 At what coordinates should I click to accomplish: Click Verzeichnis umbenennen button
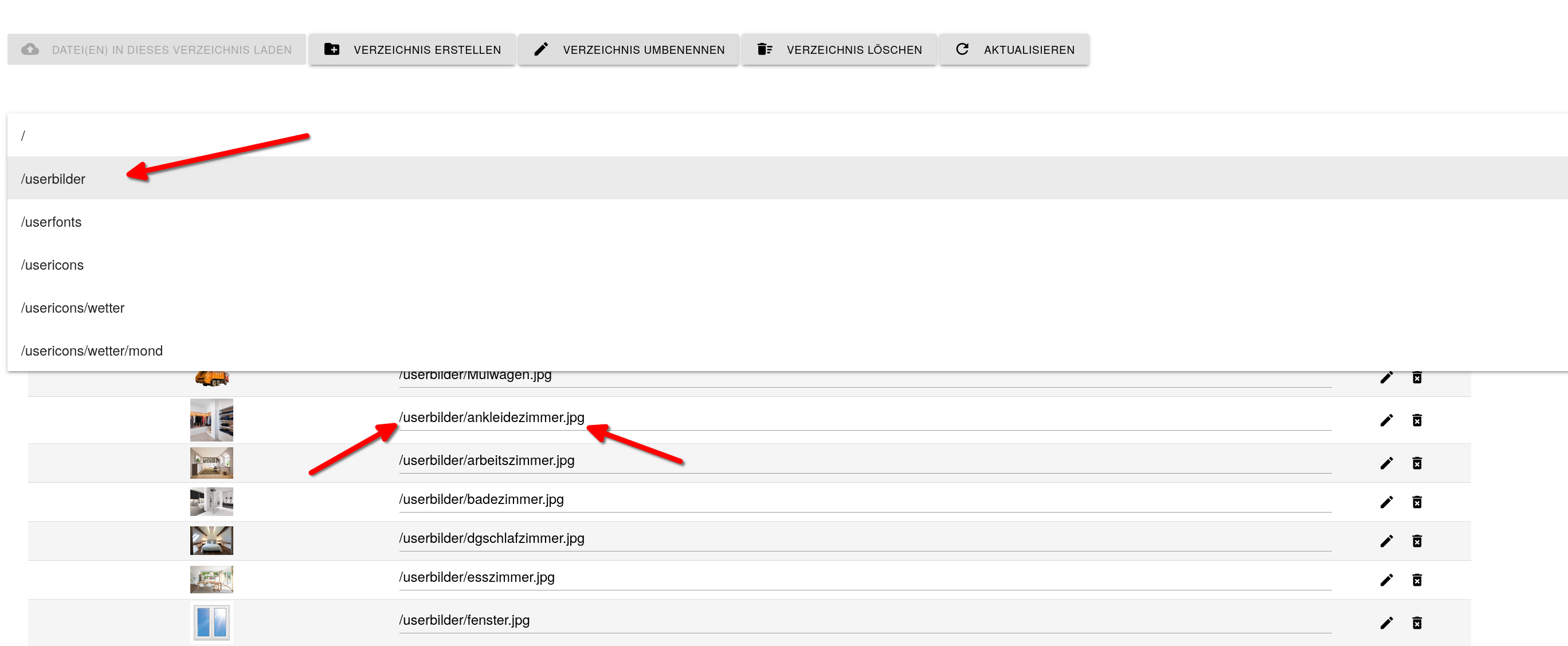pyautogui.click(x=628, y=50)
